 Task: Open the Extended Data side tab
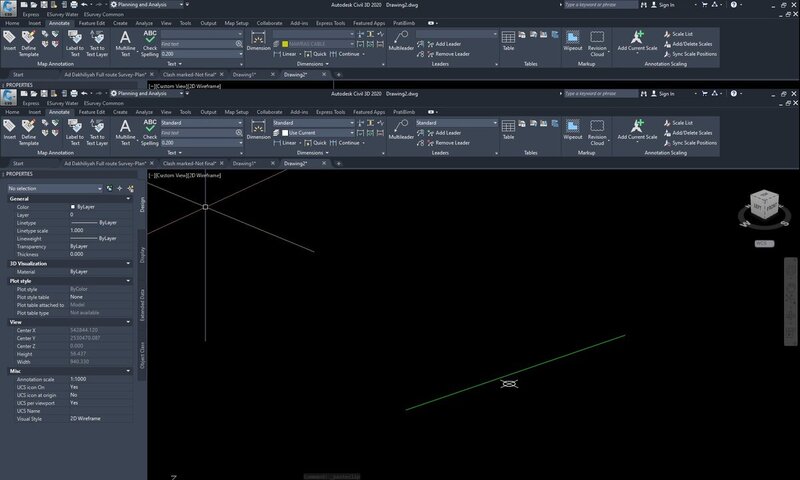pos(143,307)
